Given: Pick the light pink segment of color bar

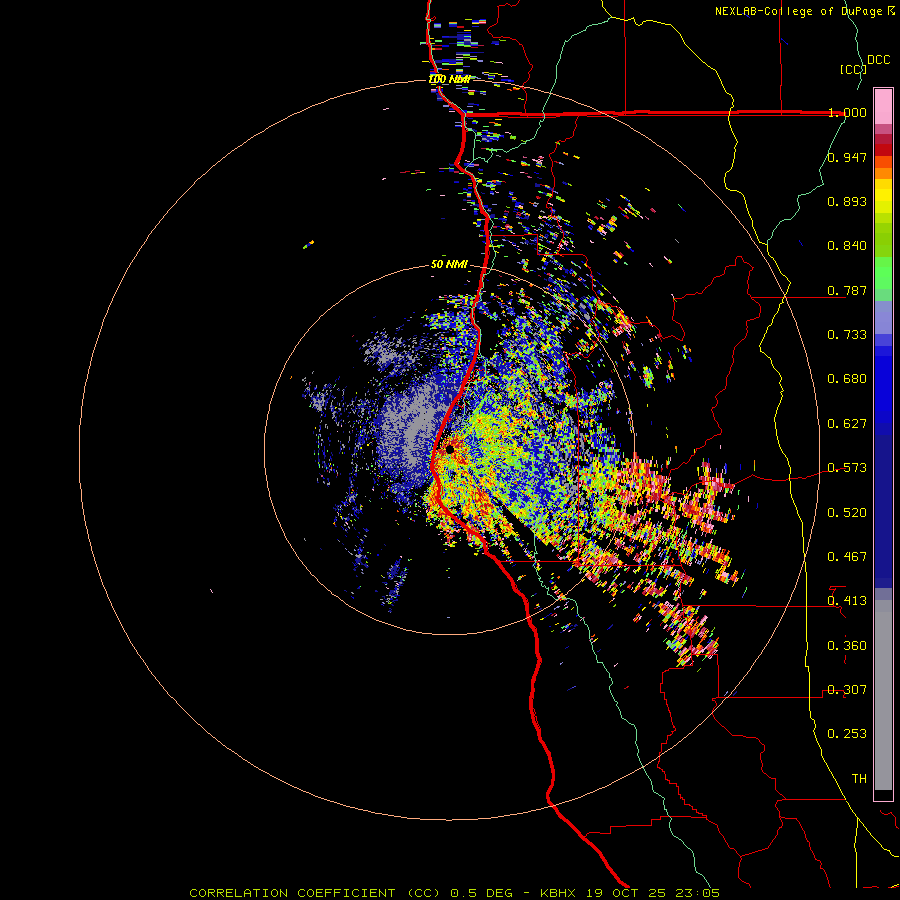Looking at the screenshot, I should click(883, 106).
